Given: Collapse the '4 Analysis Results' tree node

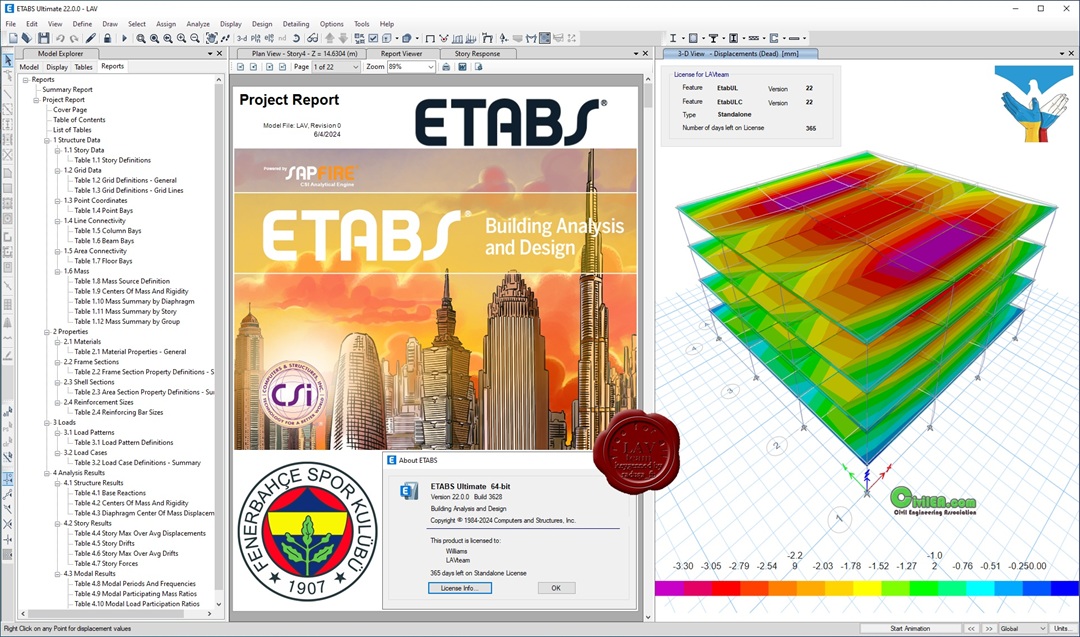Looking at the screenshot, I should 47,473.
